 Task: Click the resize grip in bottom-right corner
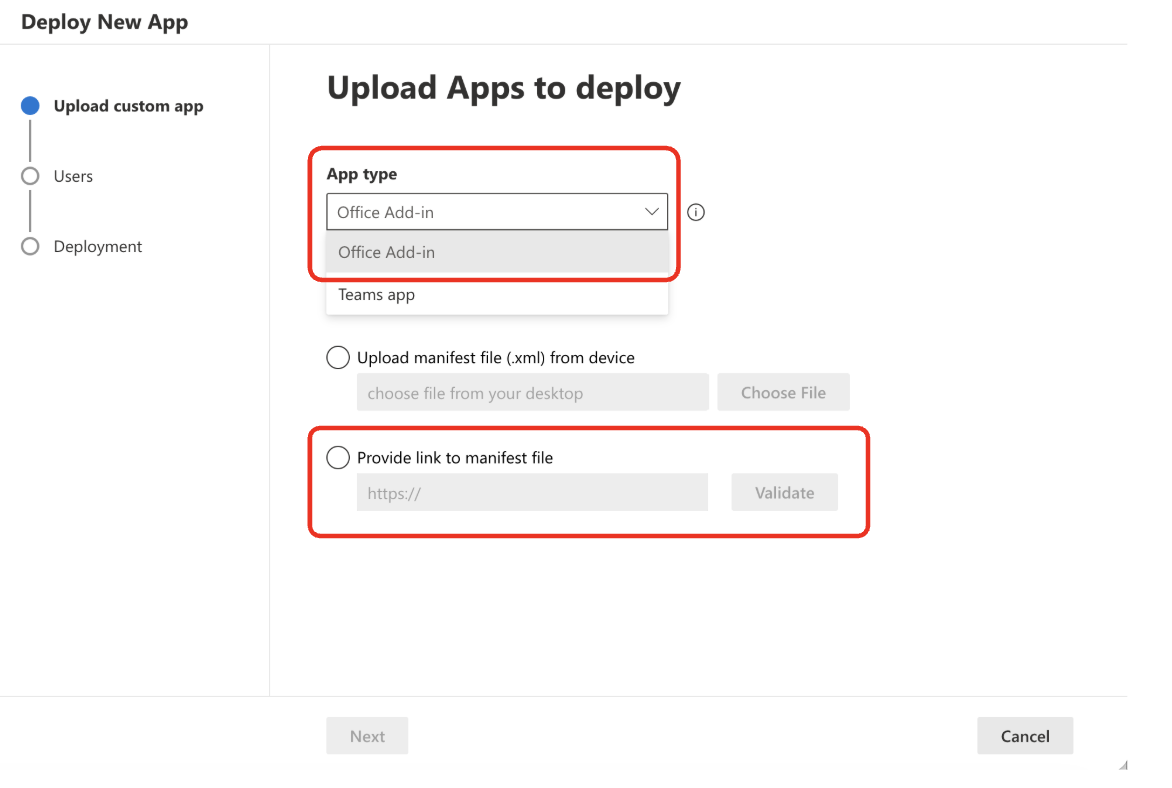pos(1122,765)
